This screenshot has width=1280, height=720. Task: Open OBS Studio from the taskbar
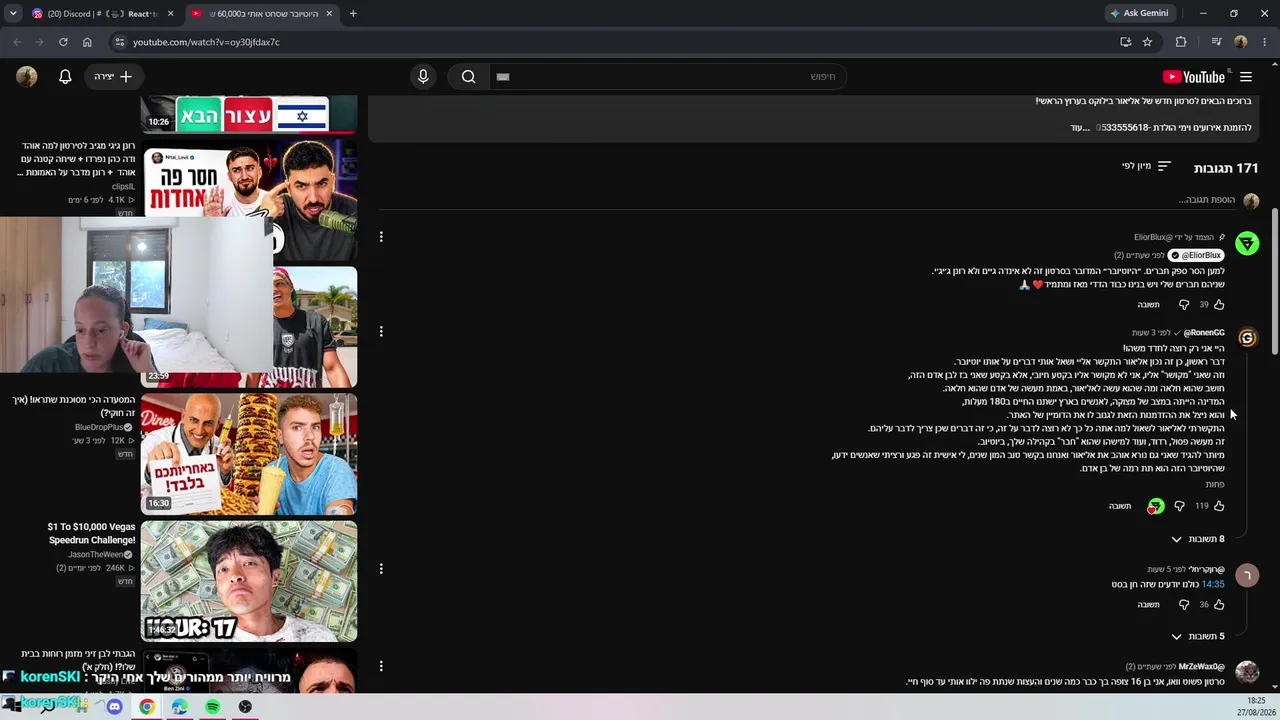(245, 707)
